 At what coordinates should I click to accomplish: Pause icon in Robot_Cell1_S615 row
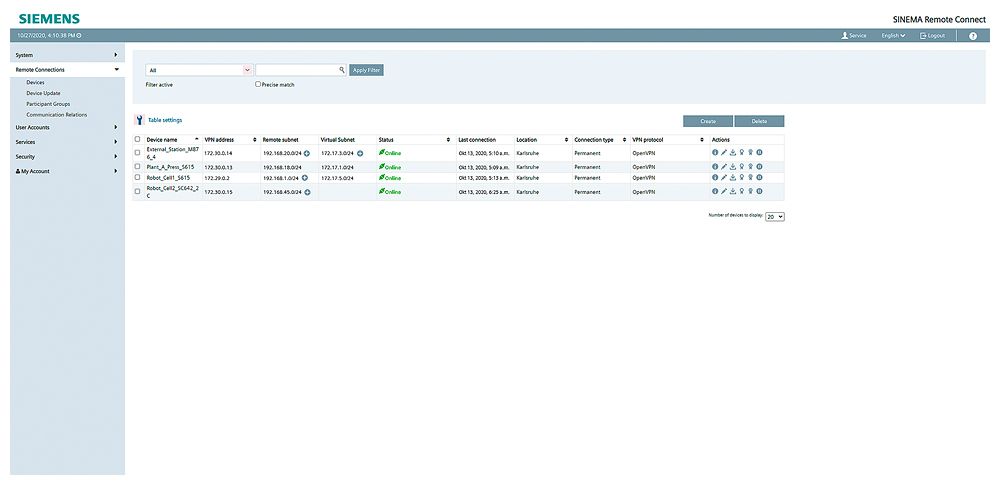[760, 177]
